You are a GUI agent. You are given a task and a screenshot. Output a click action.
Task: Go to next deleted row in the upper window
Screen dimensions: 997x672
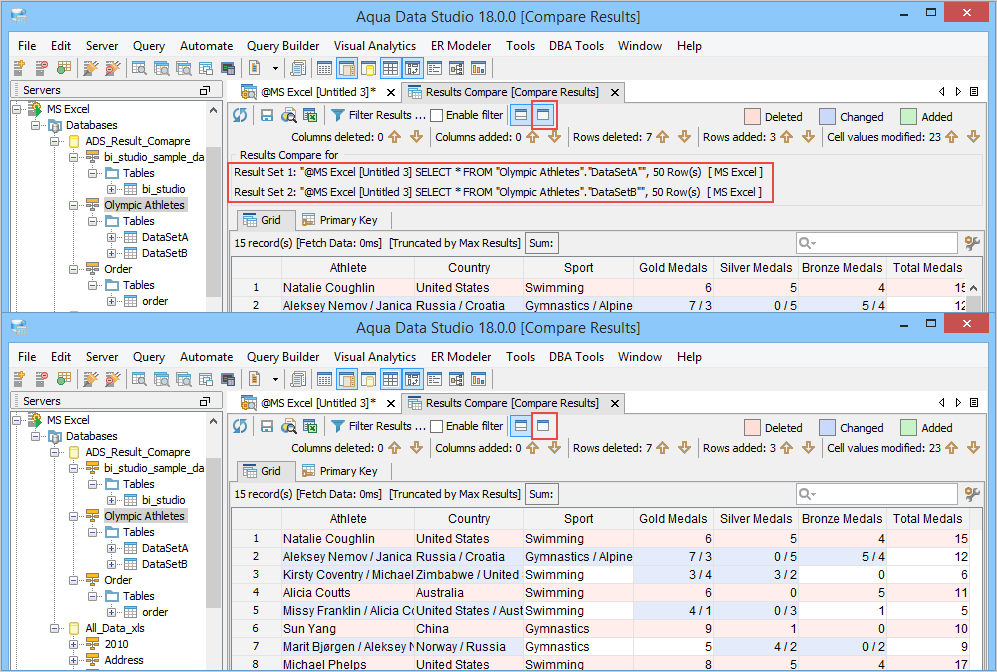pos(684,137)
